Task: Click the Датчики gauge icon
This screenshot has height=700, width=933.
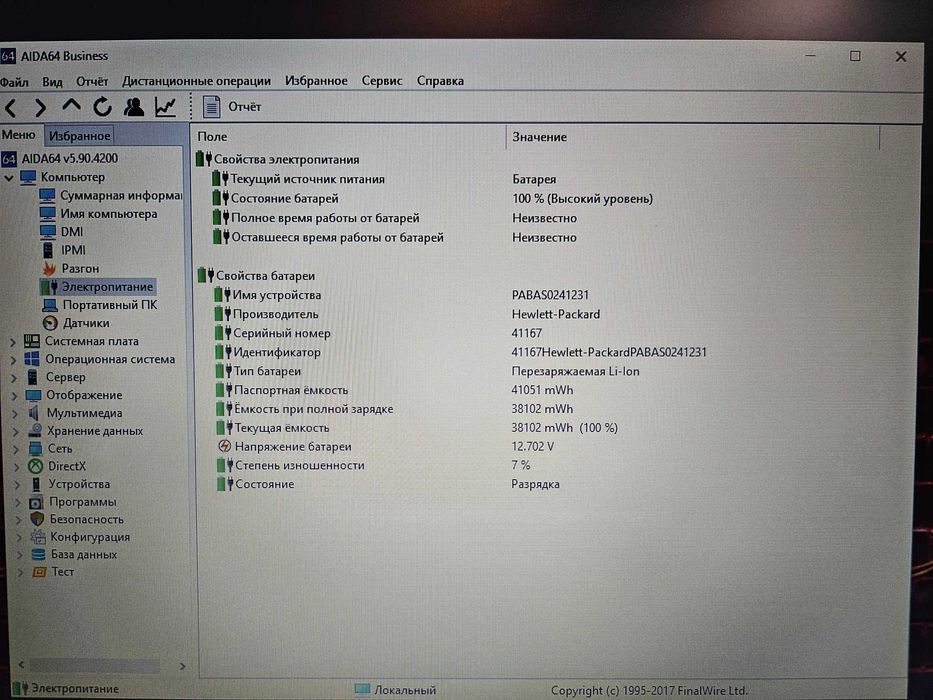Action: click(x=51, y=323)
